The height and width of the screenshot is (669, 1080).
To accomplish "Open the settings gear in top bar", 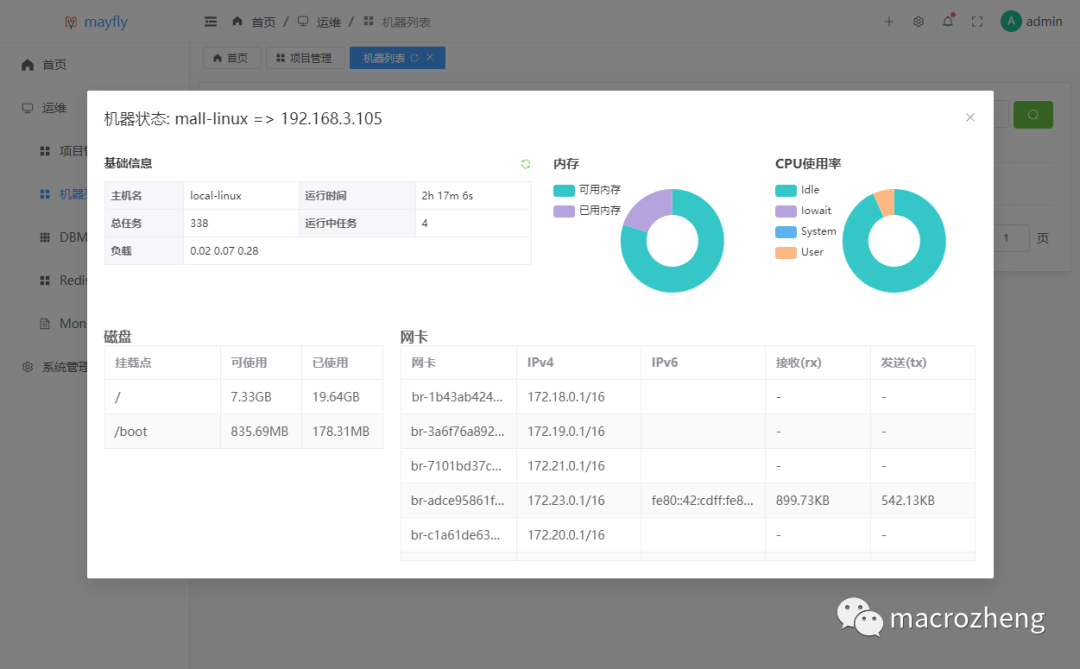I will click(x=918, y=21).
